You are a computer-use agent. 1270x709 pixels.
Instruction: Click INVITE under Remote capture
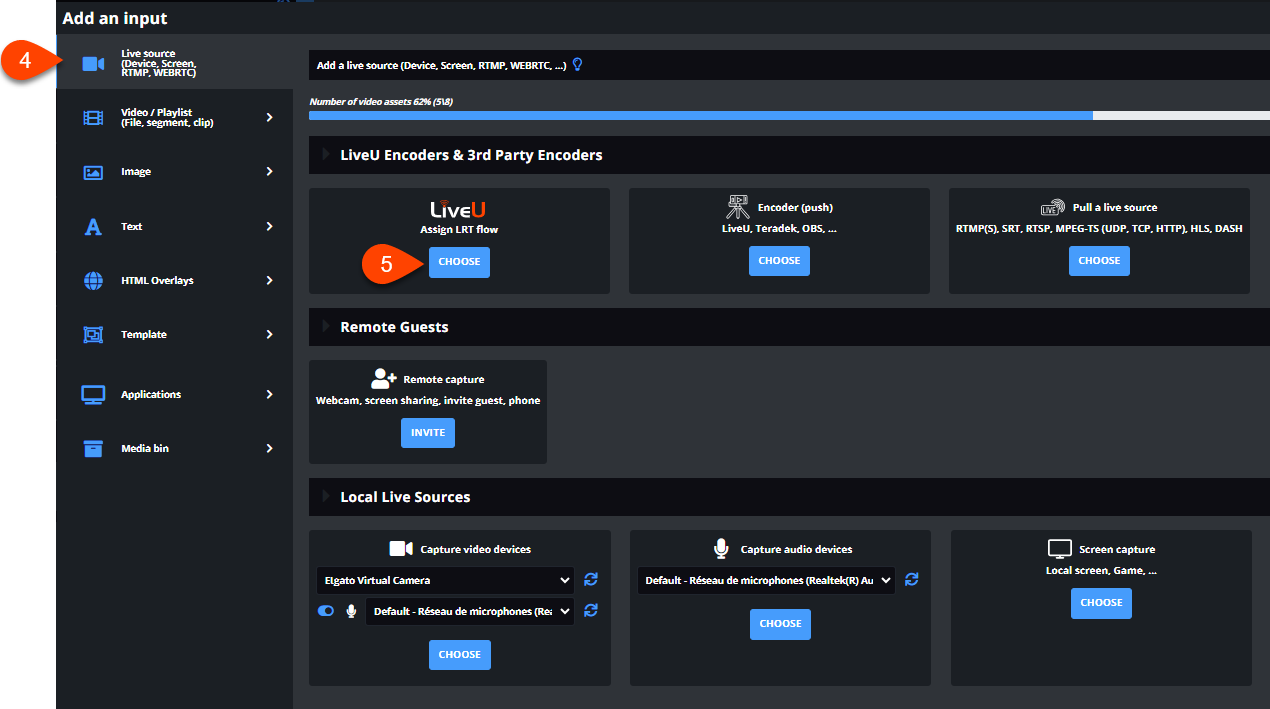(x=427, y=432)
